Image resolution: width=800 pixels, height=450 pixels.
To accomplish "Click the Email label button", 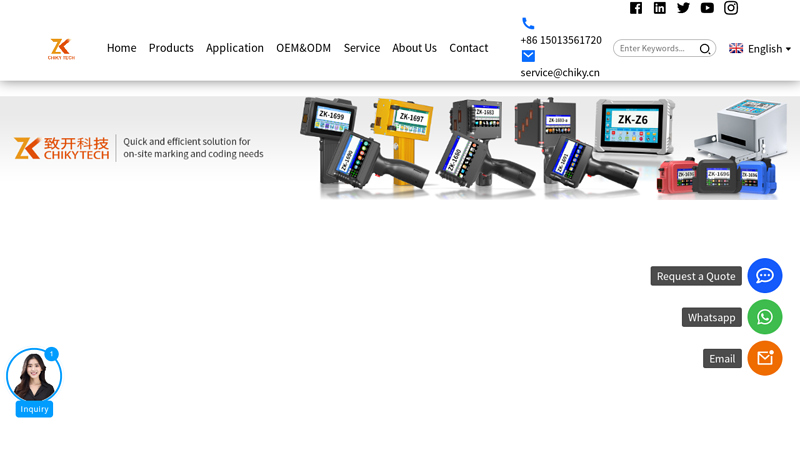I will pyautogui.click(x=722, y=359).
